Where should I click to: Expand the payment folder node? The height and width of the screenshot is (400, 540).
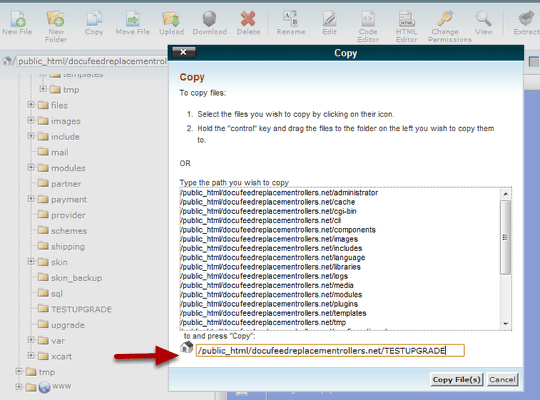31,199
